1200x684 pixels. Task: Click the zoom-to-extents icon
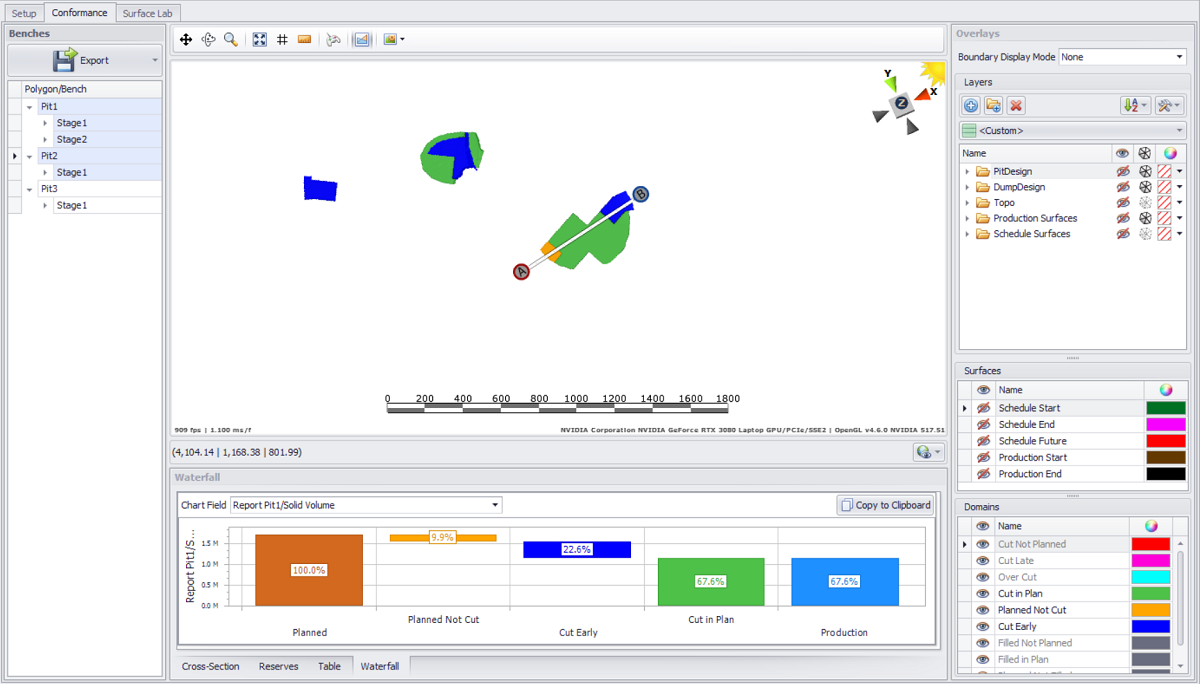tap(260, 40)
